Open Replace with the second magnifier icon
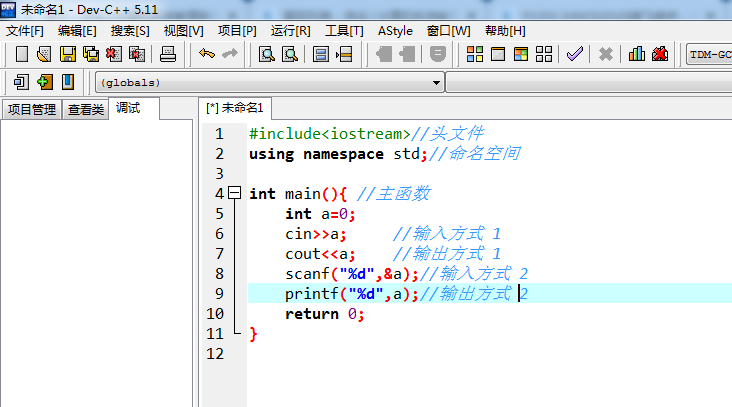This screenshot has height=407, width=732. (290, 54)
